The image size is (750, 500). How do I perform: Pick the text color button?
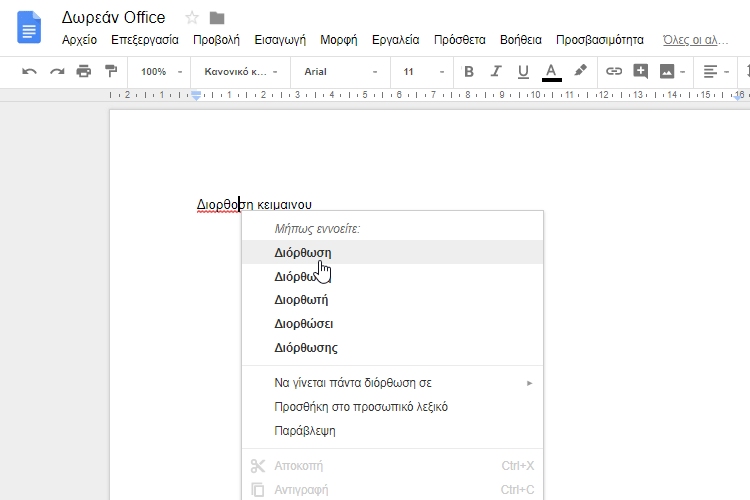(552, 72)
